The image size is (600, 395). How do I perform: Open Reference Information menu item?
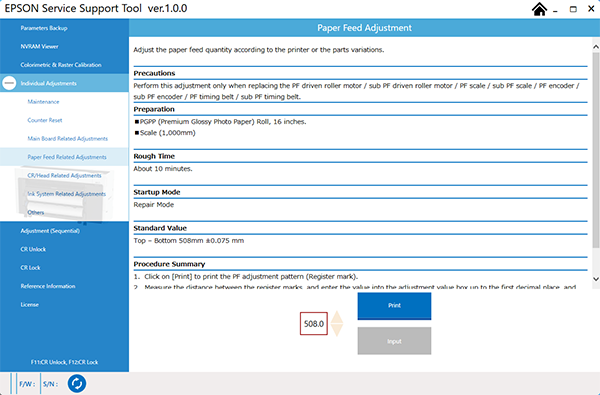48,286
